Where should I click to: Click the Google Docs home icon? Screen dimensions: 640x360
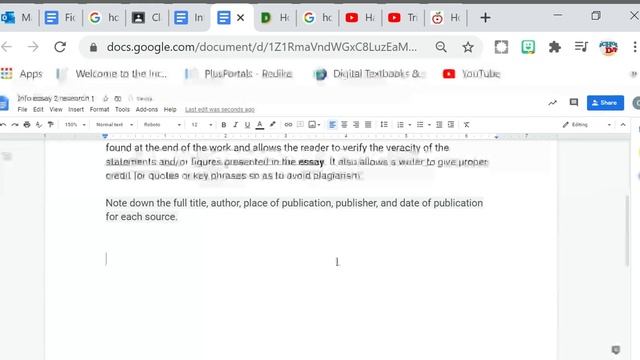click(x=4, y=103)
